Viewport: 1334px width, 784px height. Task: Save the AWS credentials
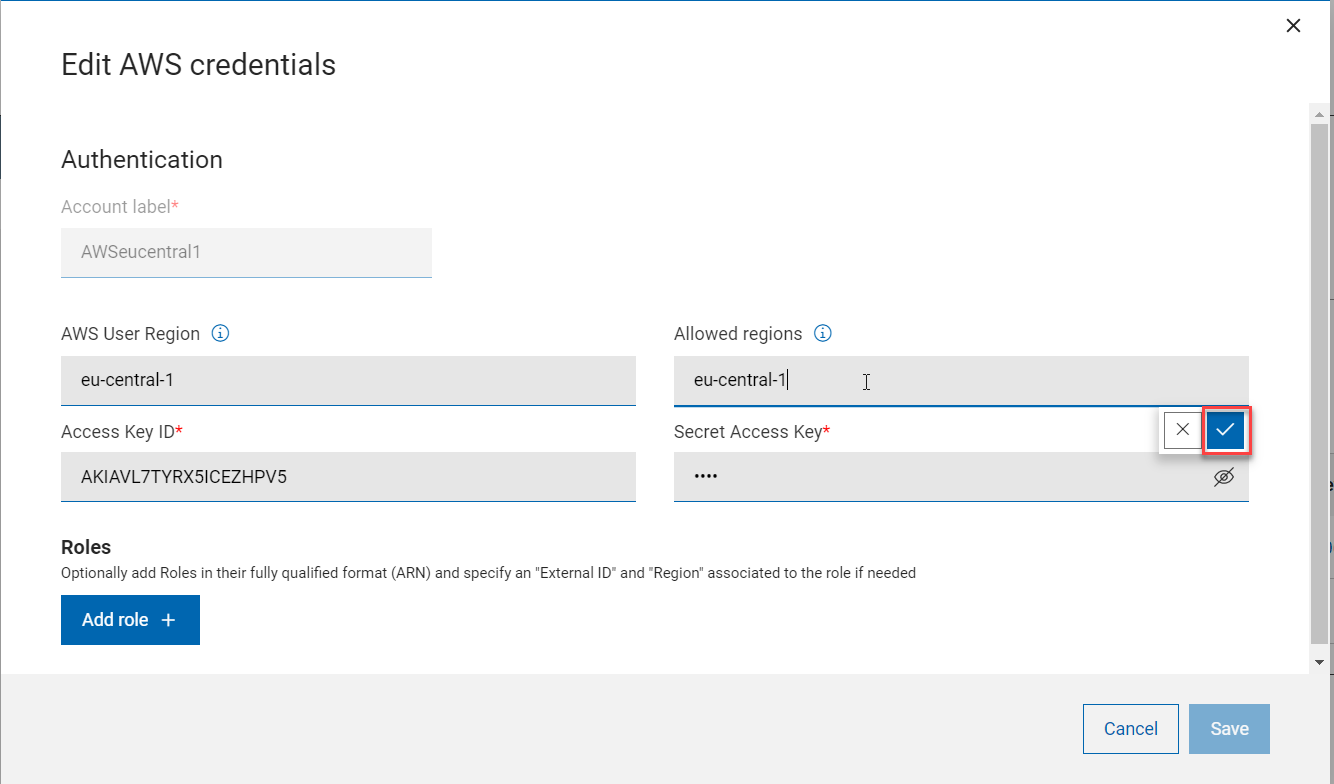pos(1229,729)
